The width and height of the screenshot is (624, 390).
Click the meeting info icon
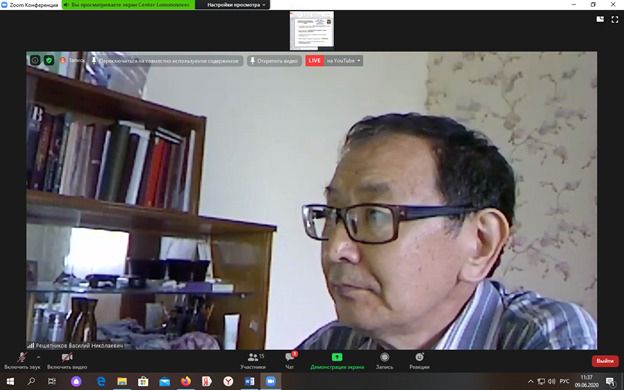click(x=35, y=60)
